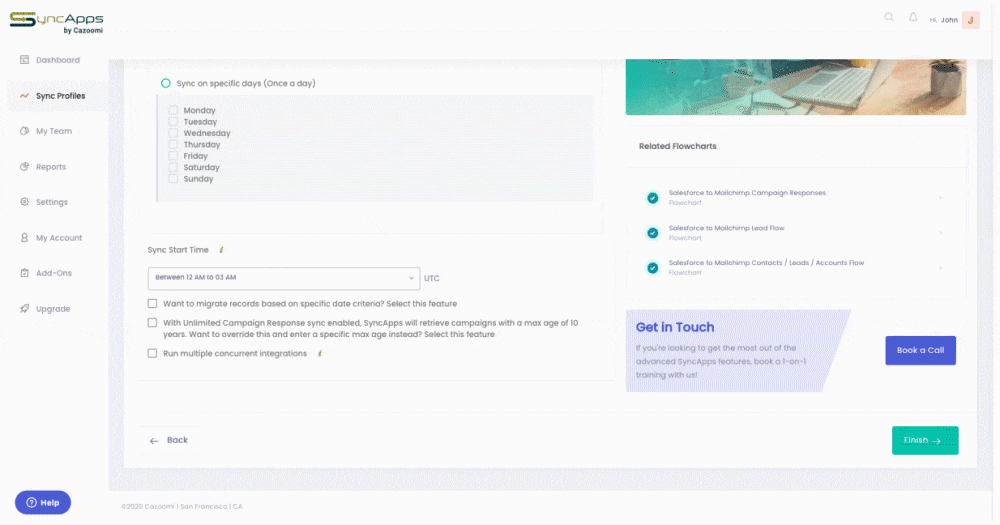Click check icon for Lead Flow flowchart
1000x525 pixels.
652,233
